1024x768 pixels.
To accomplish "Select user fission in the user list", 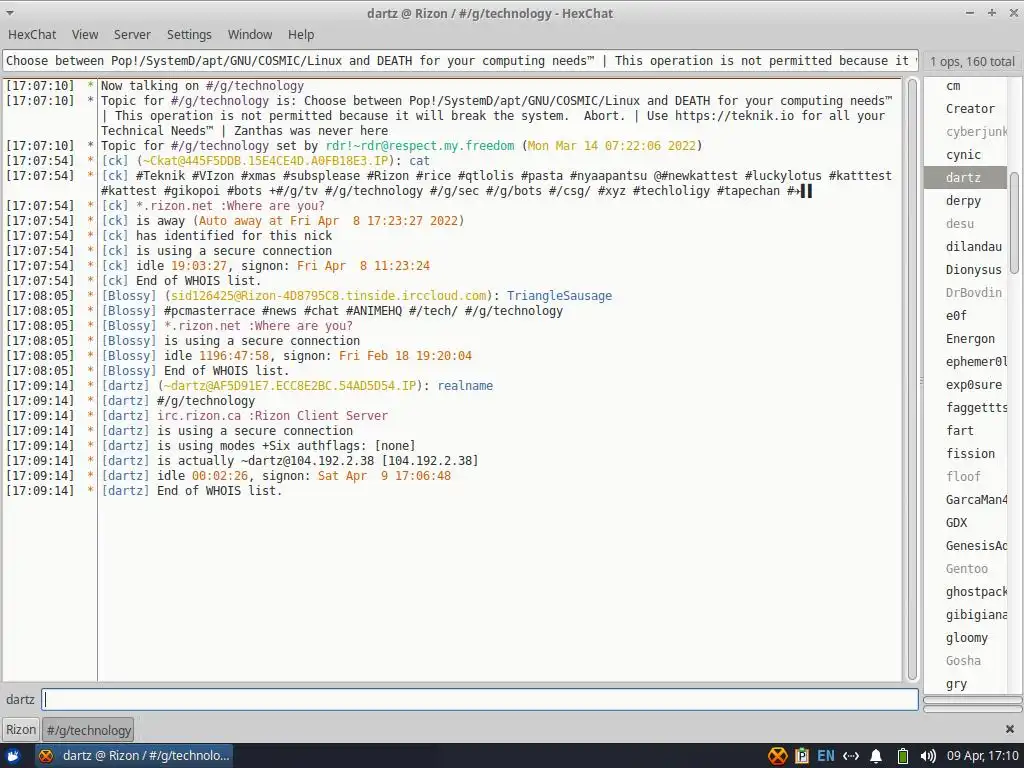I will [x=965, y=453].
